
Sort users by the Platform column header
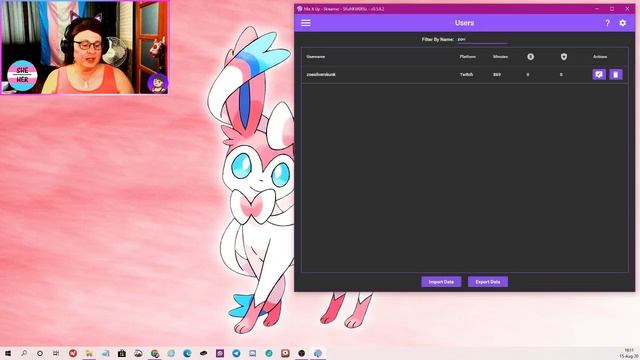[467, 57]
